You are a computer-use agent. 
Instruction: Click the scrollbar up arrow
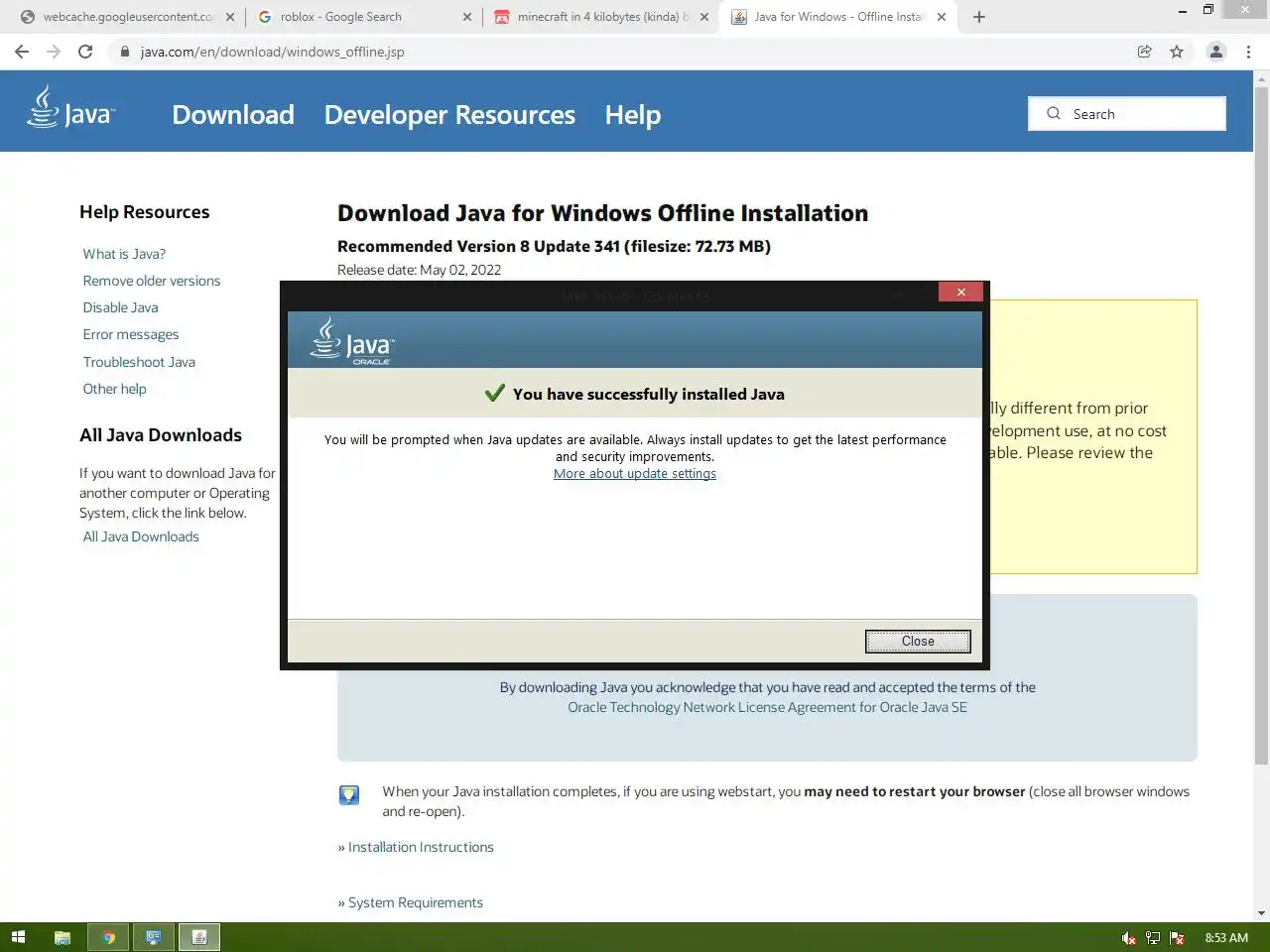(1261, 78)
